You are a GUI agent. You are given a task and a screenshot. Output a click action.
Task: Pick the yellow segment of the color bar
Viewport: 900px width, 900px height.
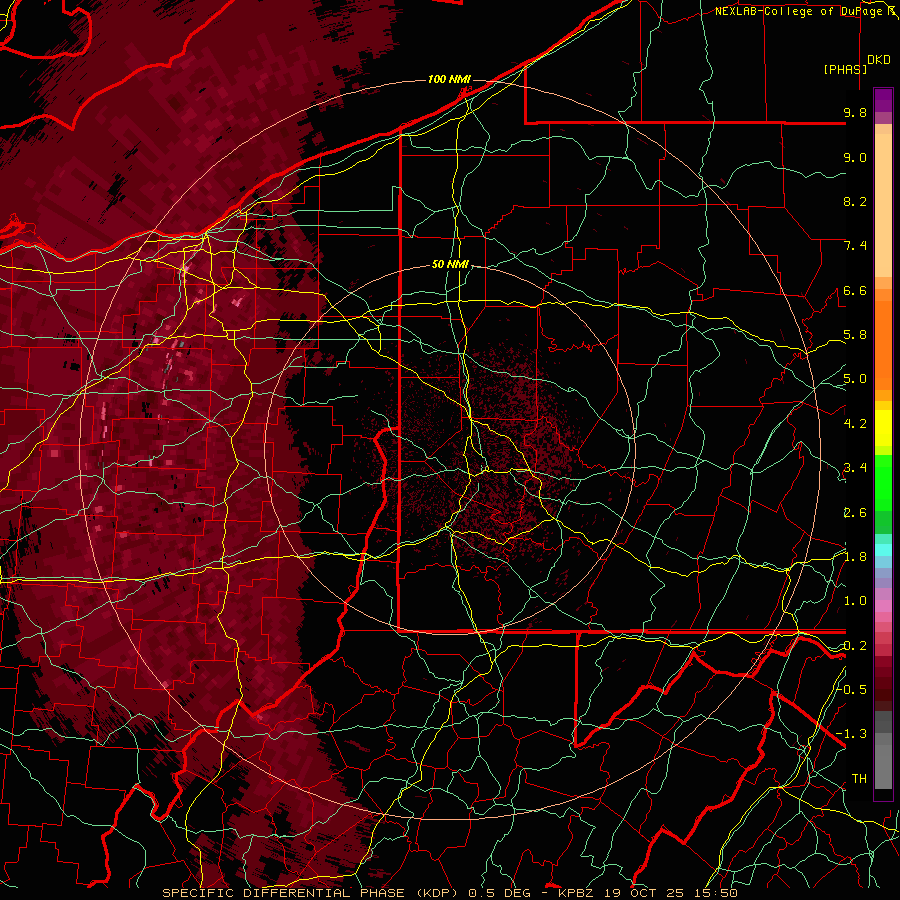tap(883, 428)
